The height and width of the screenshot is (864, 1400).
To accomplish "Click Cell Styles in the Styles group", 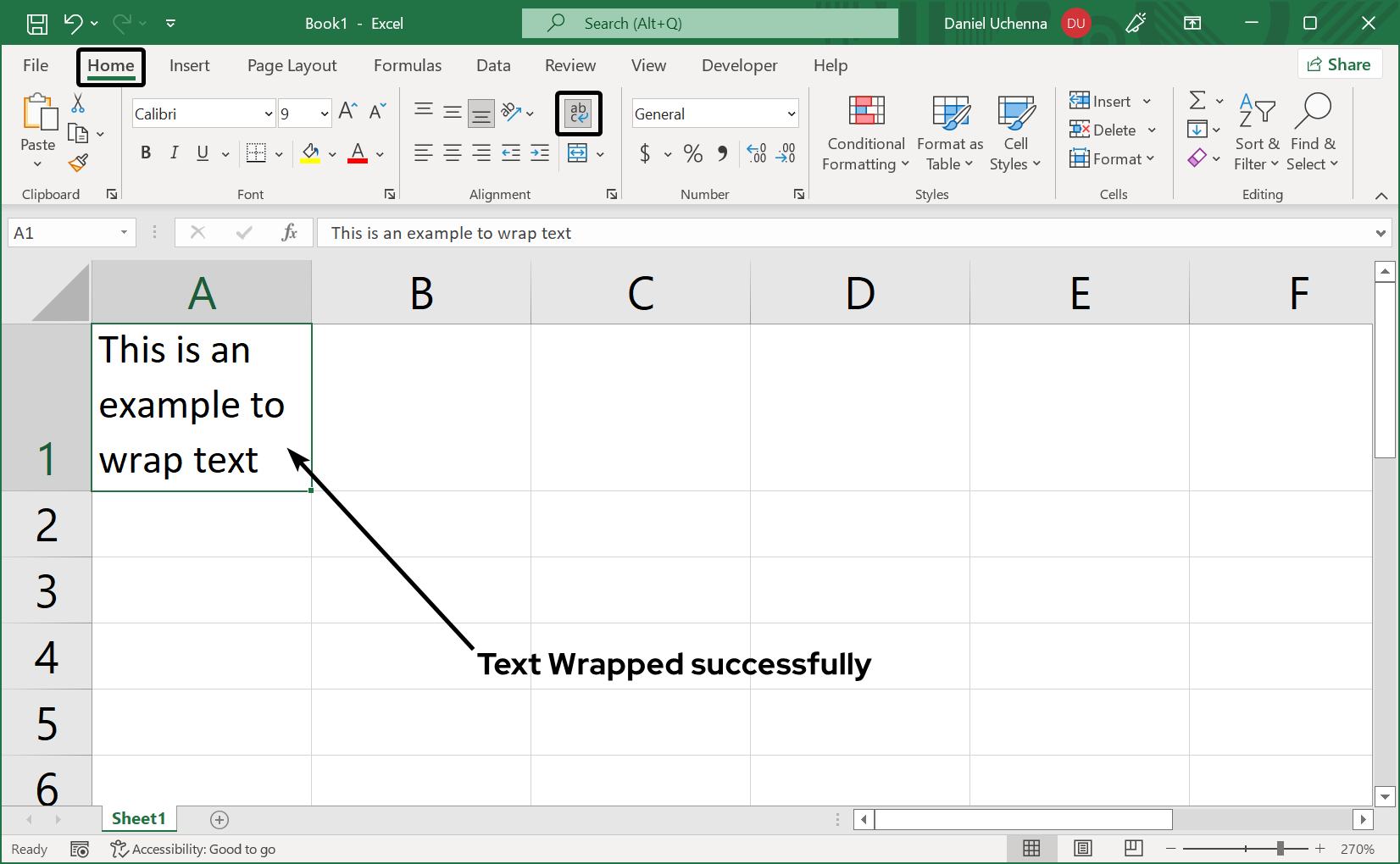I will pyautogui.click(x=1015, y=133).
